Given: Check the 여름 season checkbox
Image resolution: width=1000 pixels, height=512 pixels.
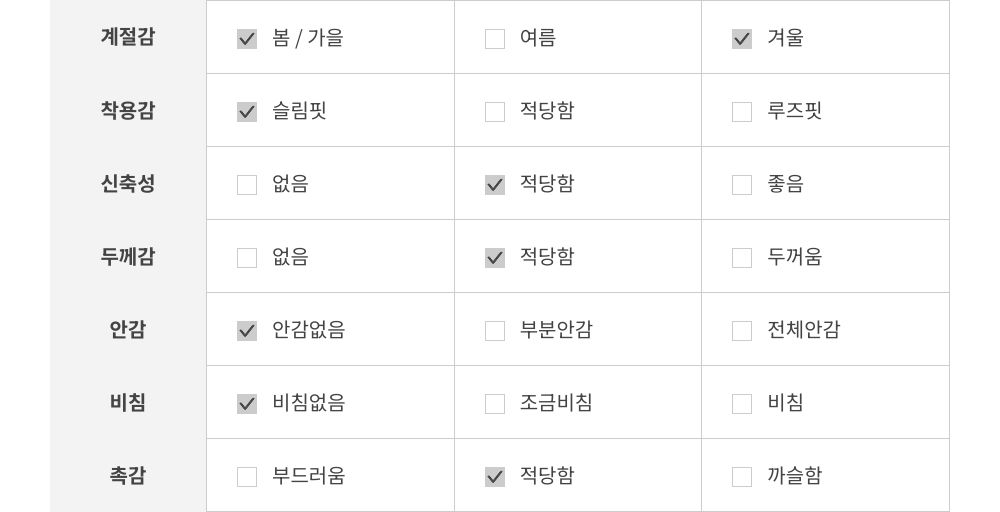Looking at the screenshot, I should tap(495, 39).
